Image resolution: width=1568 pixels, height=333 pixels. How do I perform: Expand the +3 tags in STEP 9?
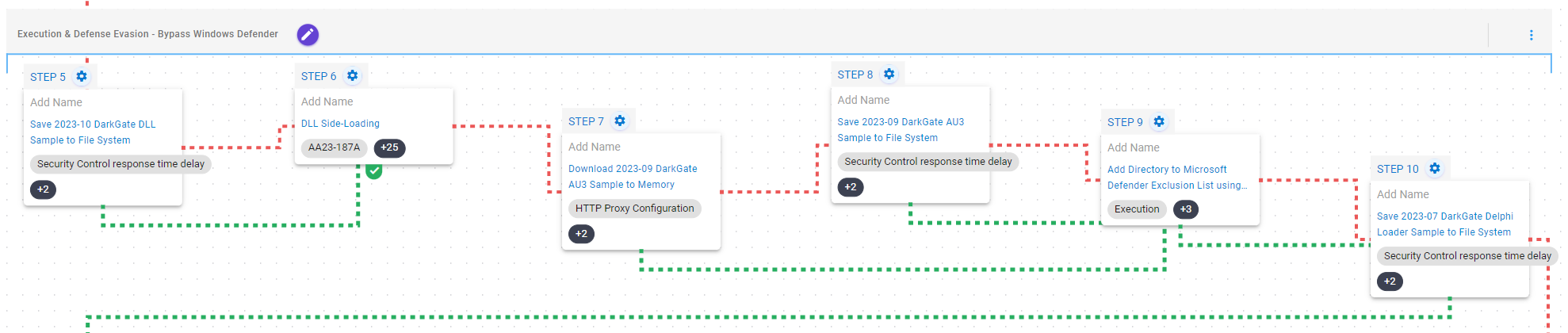click(1185, 209)
